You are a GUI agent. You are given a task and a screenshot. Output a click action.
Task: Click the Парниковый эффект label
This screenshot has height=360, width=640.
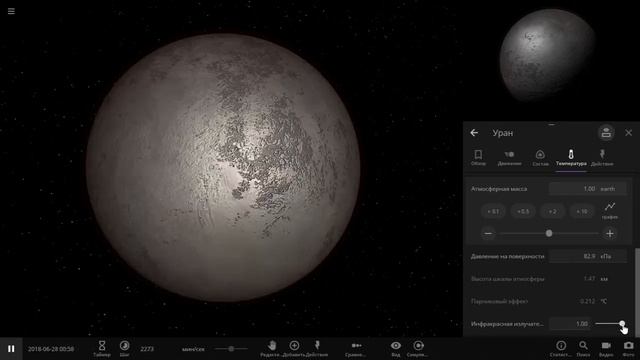[500, 301]
